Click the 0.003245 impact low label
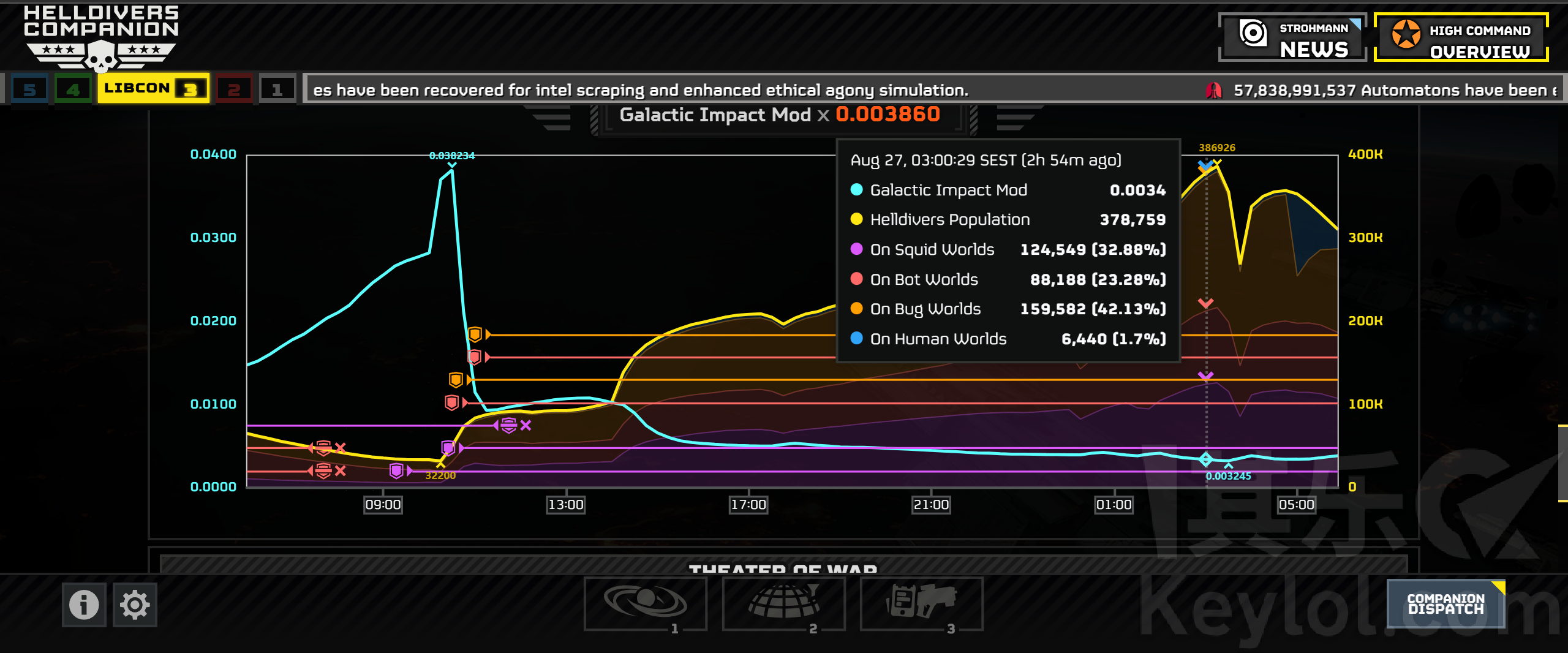 (x=1228, y=476)
